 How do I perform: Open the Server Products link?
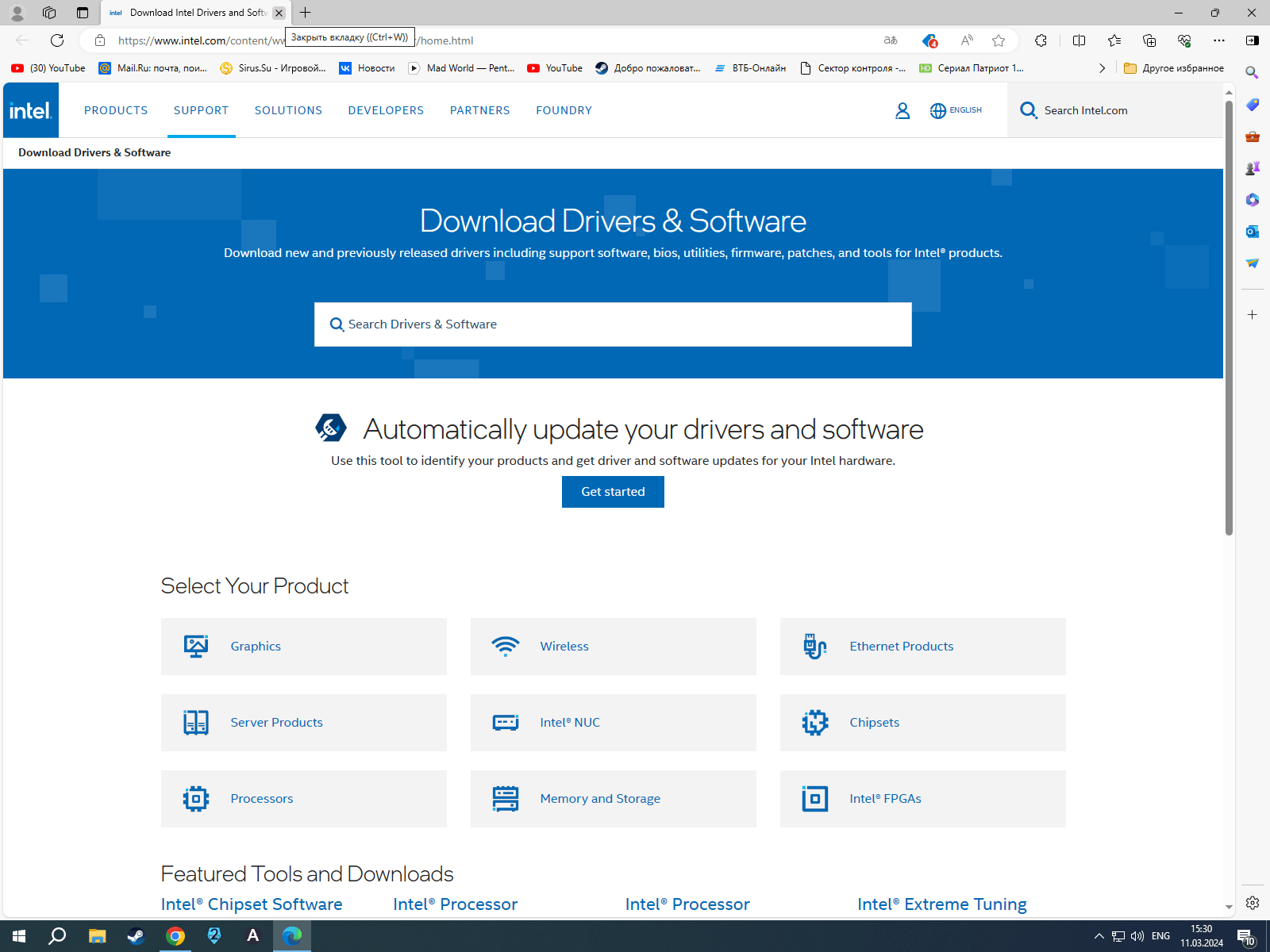[x=277, y=723]
